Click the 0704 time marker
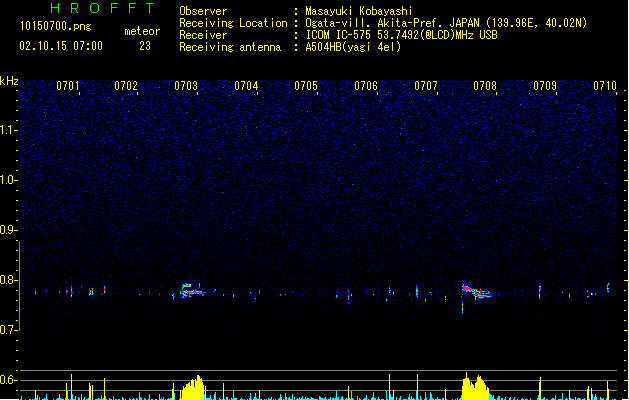The image size is (629, 400). click(x=246, y=86)
